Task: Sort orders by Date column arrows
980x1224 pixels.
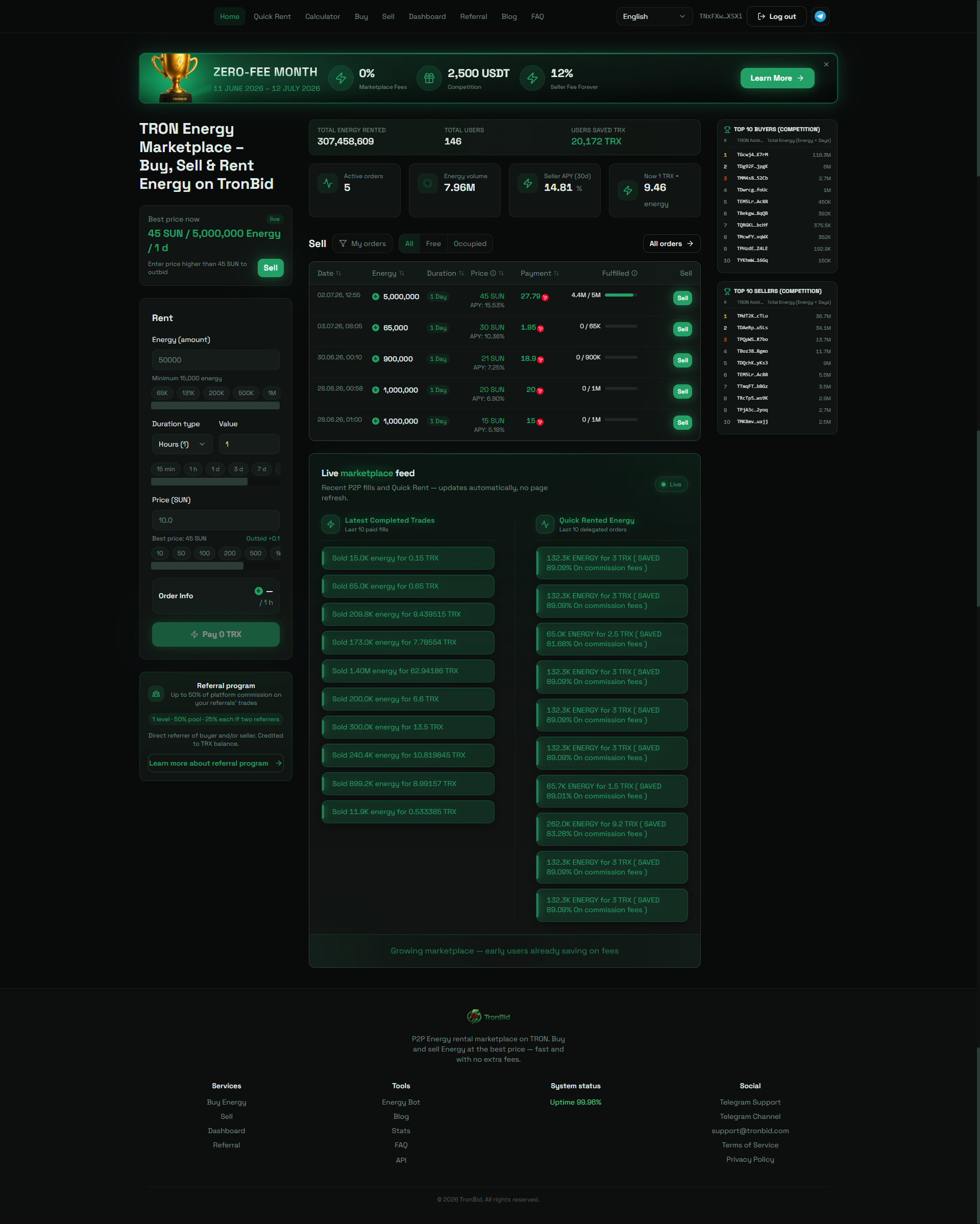Action: click(x=338, y=274)
